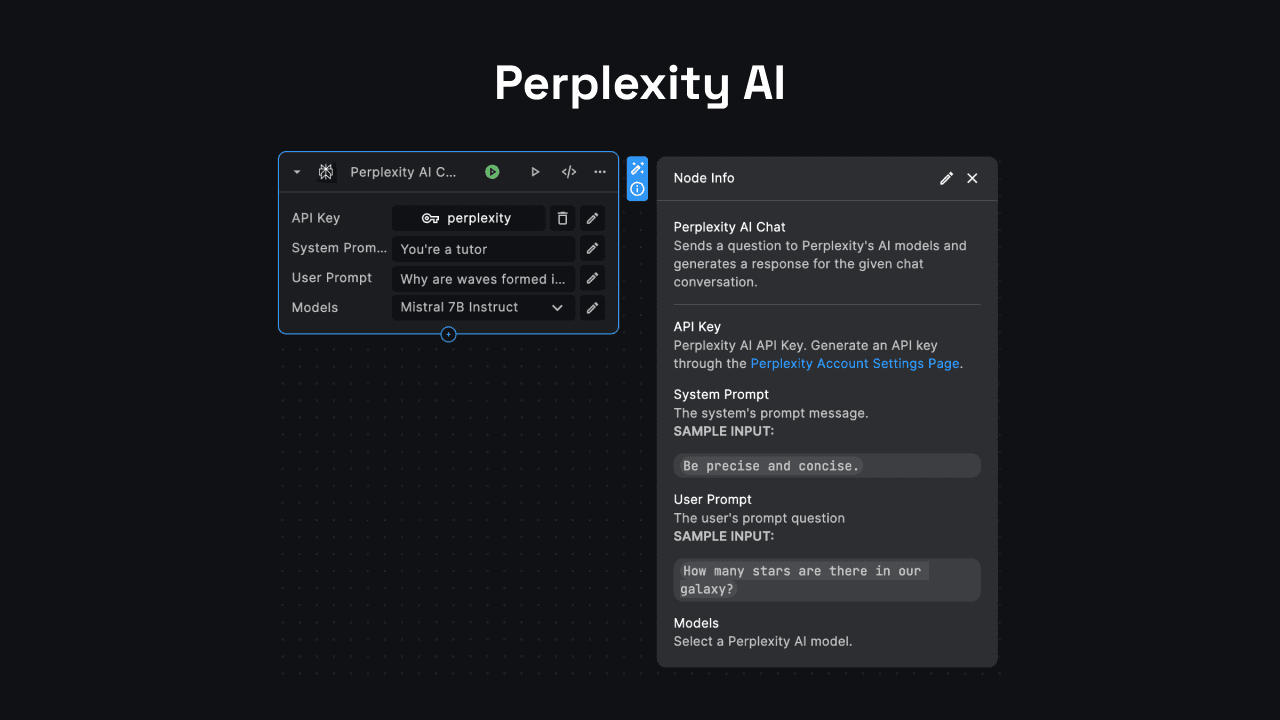1280x720 pixels.
Task: Click the 'Perplexity AI Chat' heading
Action: click(x=730, y=227)
